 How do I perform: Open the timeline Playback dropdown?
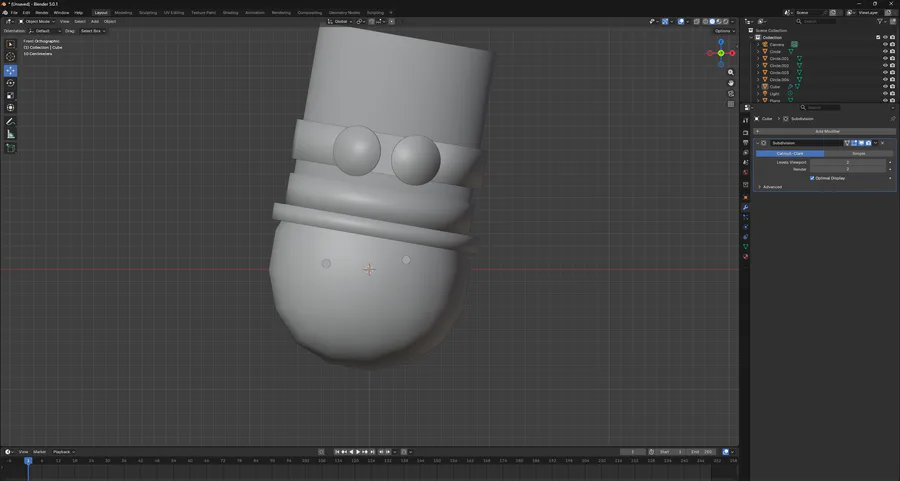[x=64, y=452]
